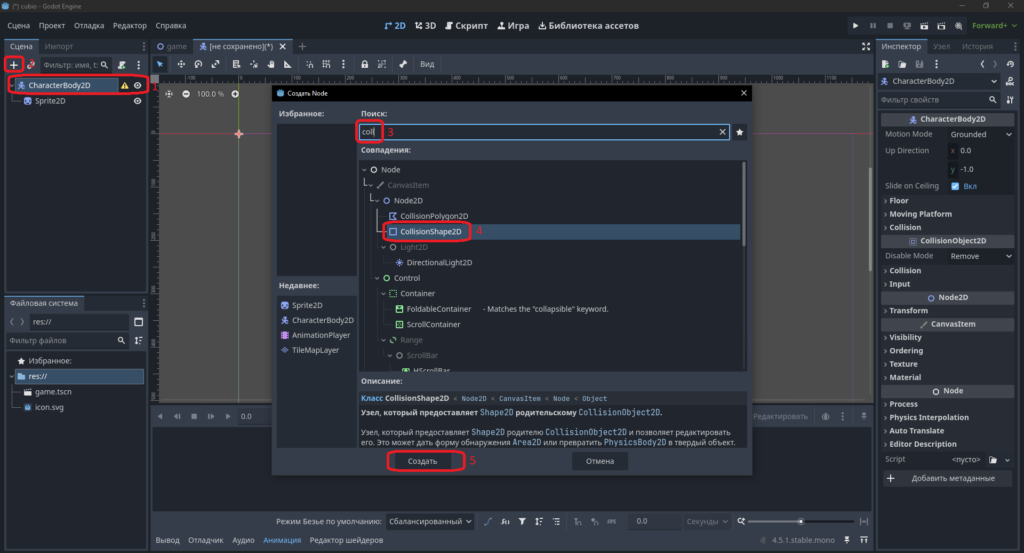This screenshot has width=1024, height=553.
Task: Select the Ruler measuring tool
Action: coord(287,64)
